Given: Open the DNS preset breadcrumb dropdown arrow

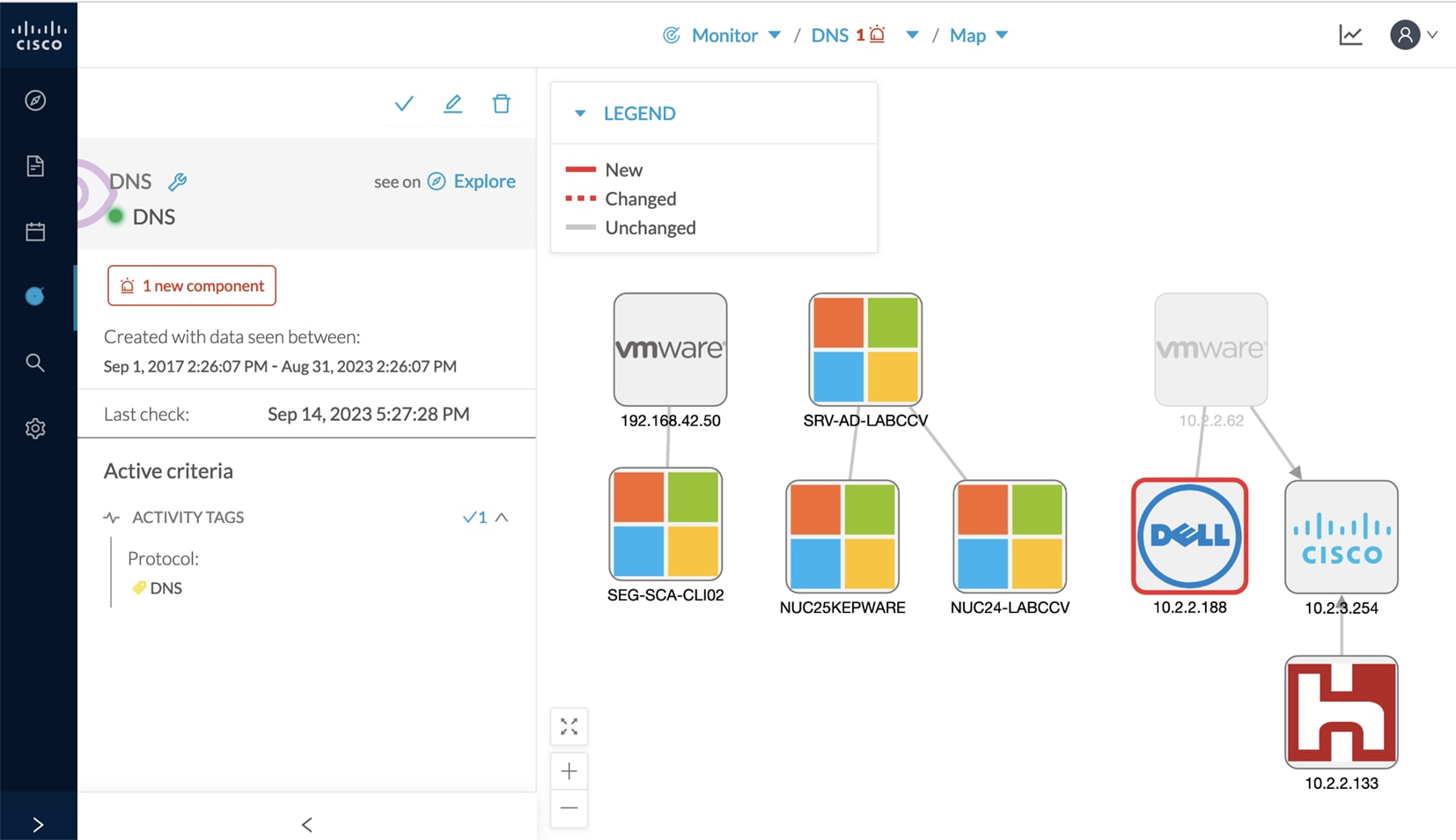Looking at the screenshot, I should tap(913, 35).
